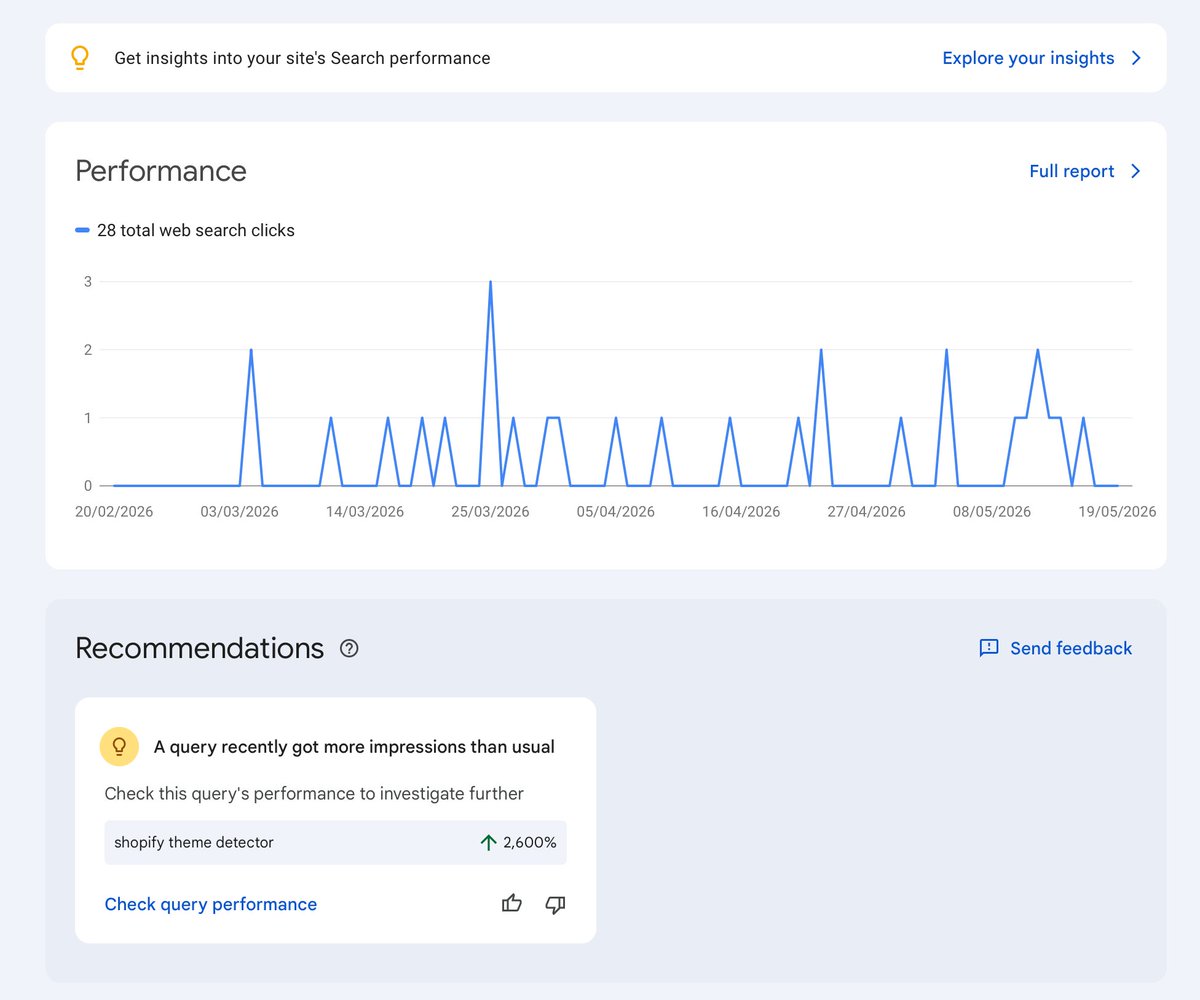Open the Recommendations help question mark icon
Screen dimensions: 1200x1000
click(349, 648)
